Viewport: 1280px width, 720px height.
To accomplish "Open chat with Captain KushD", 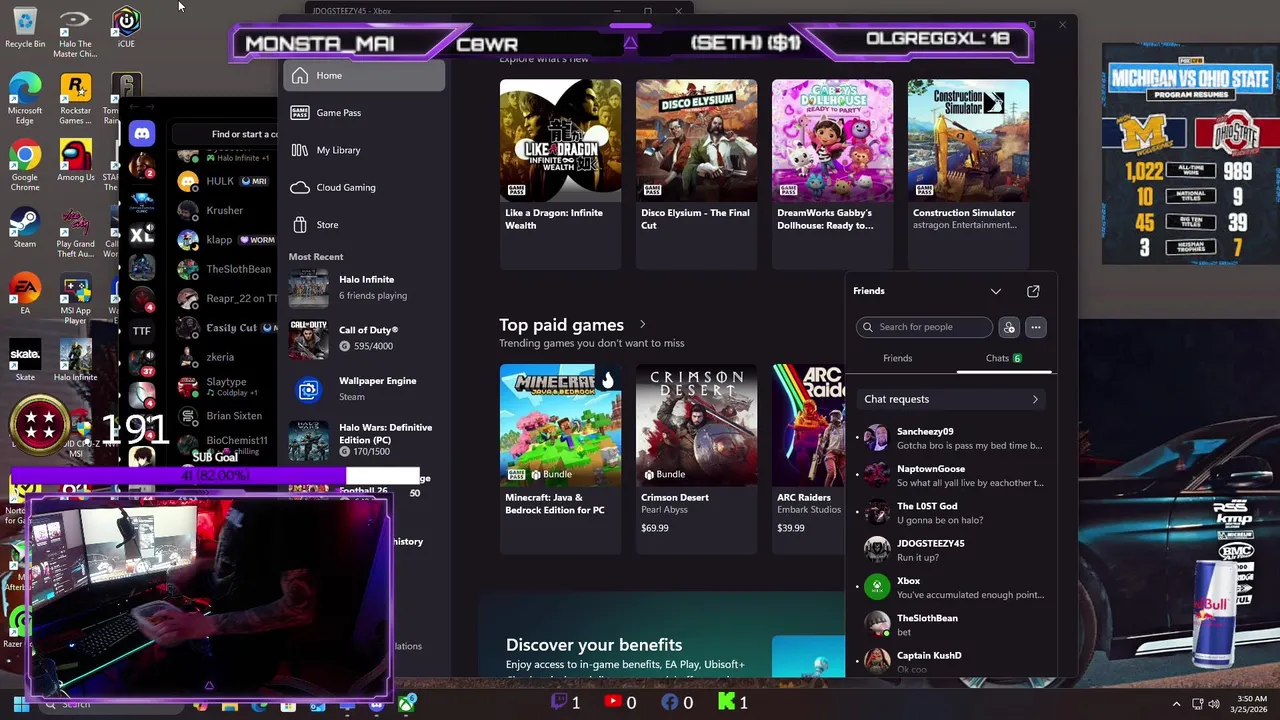I will tap(951, 661).
